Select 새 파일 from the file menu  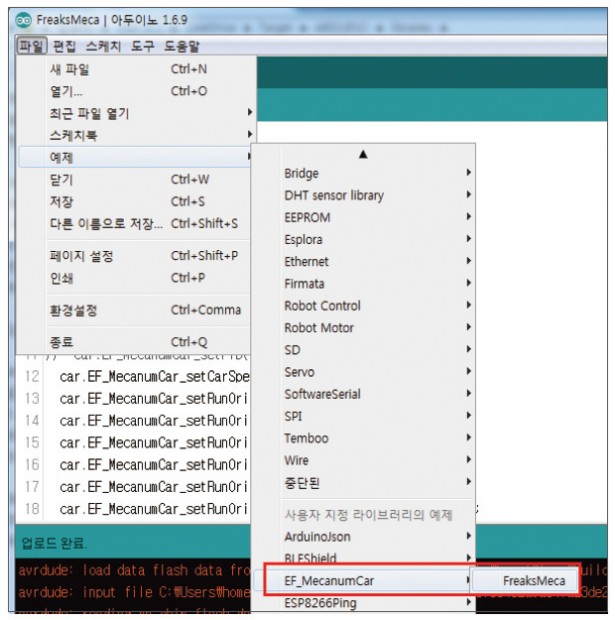(70, 70)
